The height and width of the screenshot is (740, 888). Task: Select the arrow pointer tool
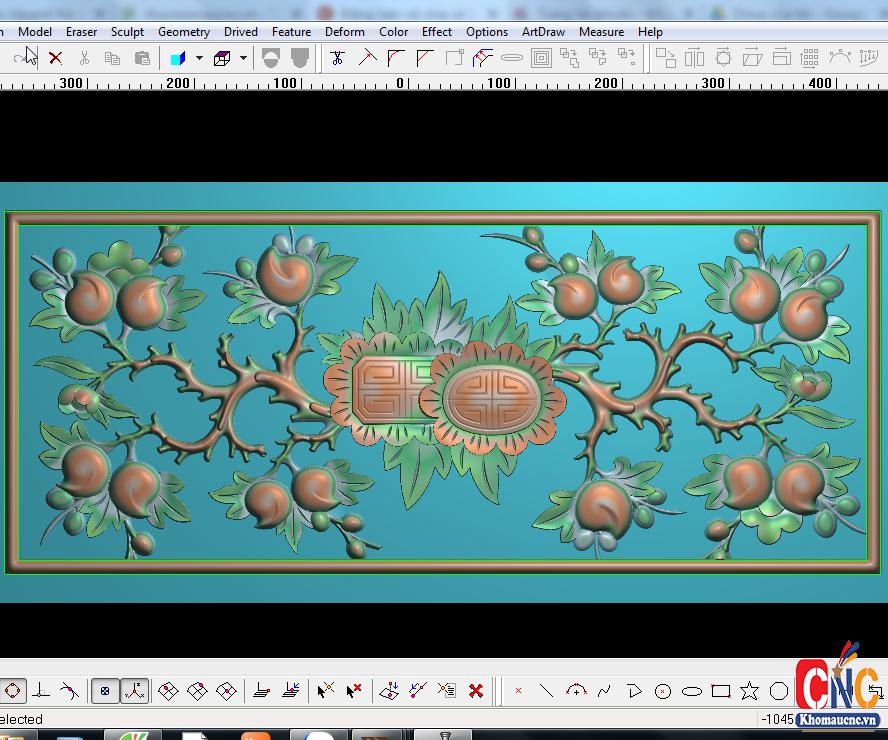pyautogui.click(x=30, y=57)
